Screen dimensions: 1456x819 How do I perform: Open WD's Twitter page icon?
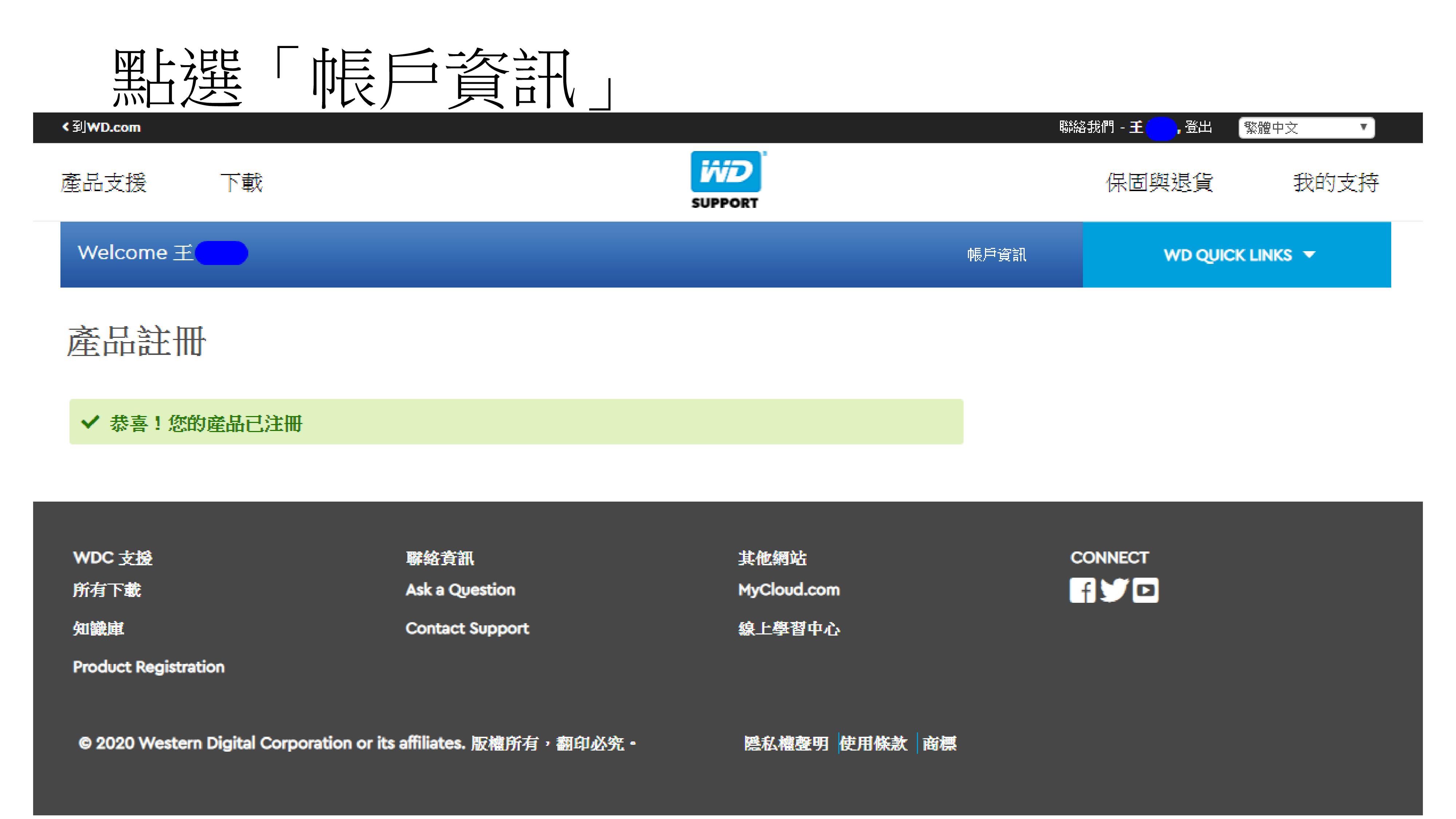pyautogui.click(x=1113, y=590)
